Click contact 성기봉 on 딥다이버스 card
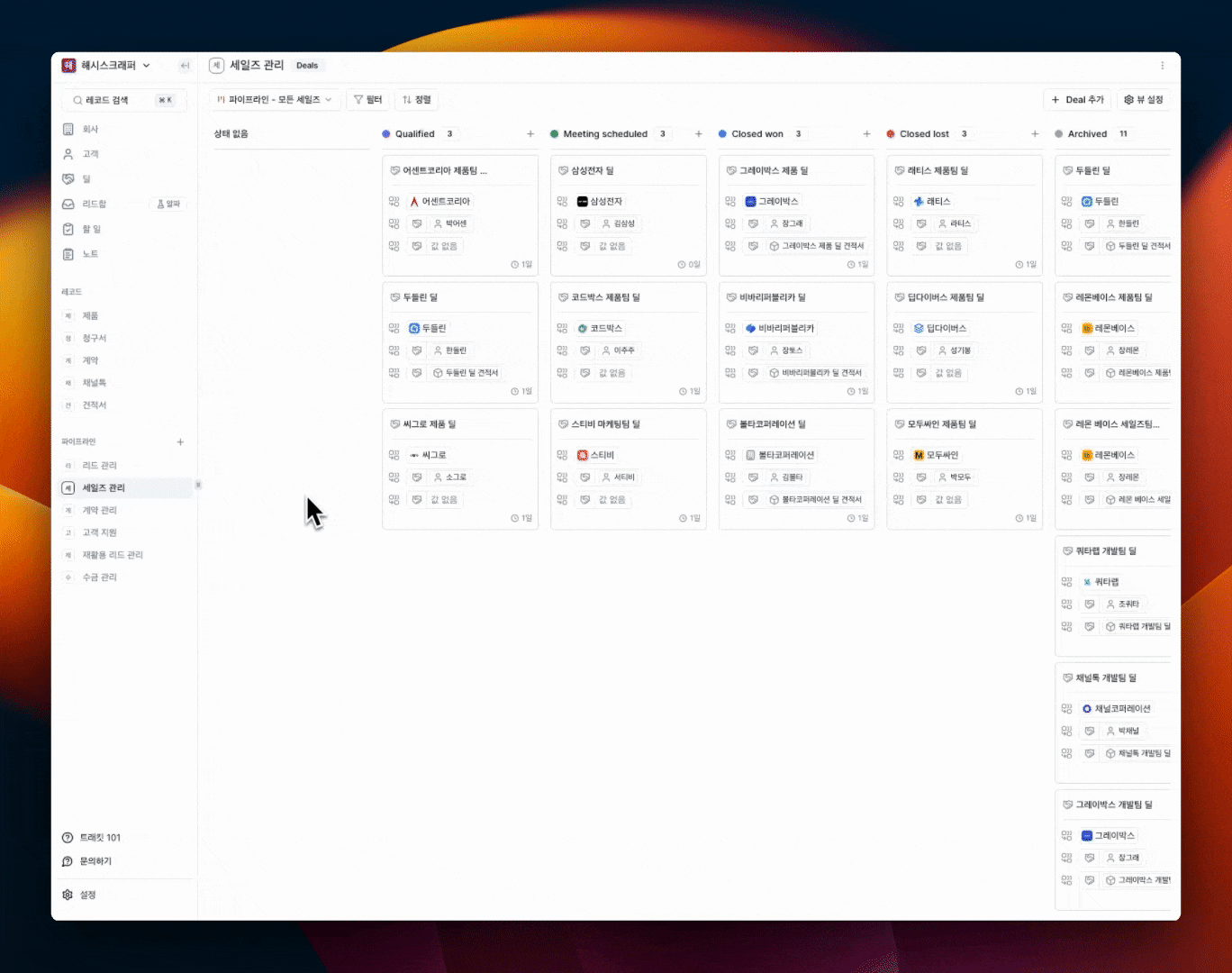The width and height of the screenshot is (1232, 973). [x=955, y=350]
